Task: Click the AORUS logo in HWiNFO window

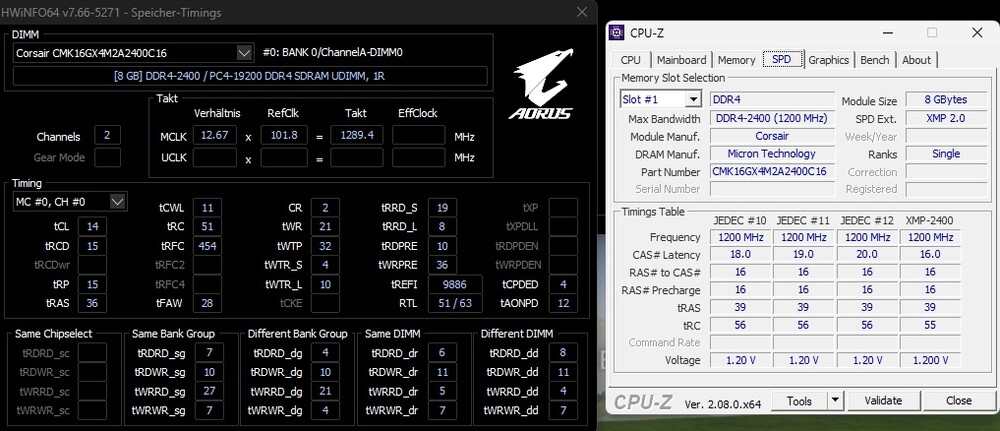Action: tap(540, 84)
